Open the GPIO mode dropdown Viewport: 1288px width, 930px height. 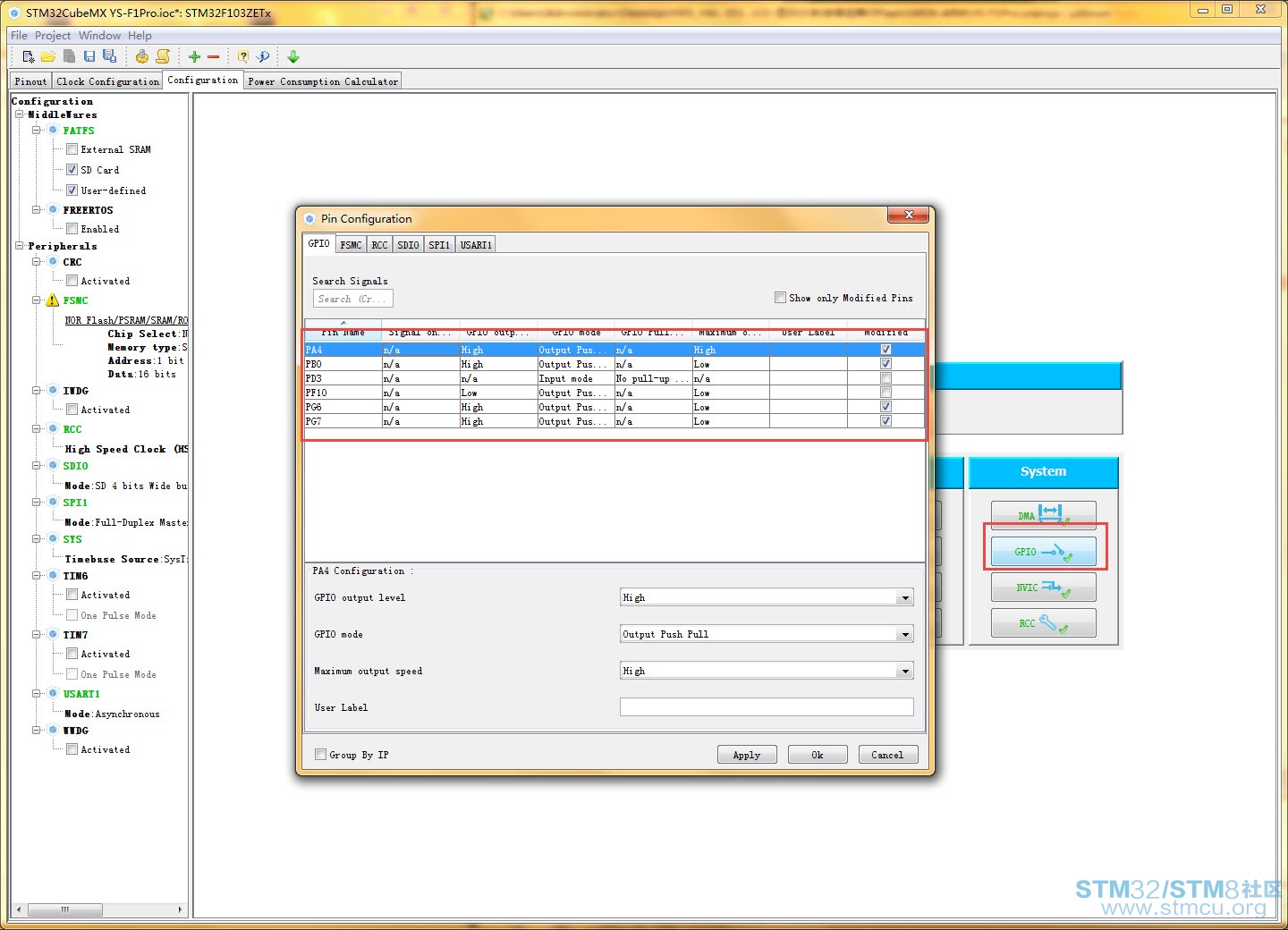[x=905, y=634]
